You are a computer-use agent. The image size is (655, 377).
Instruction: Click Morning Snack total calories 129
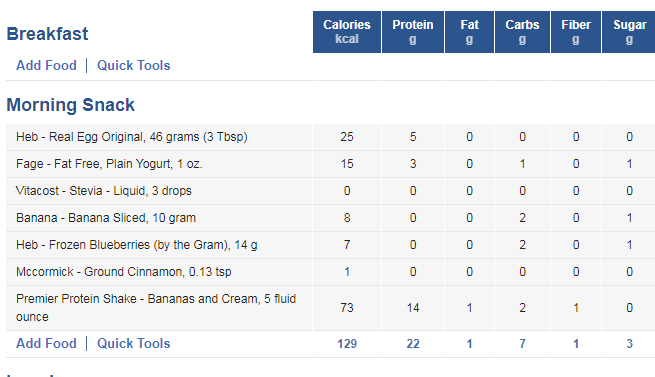[347, 344]
